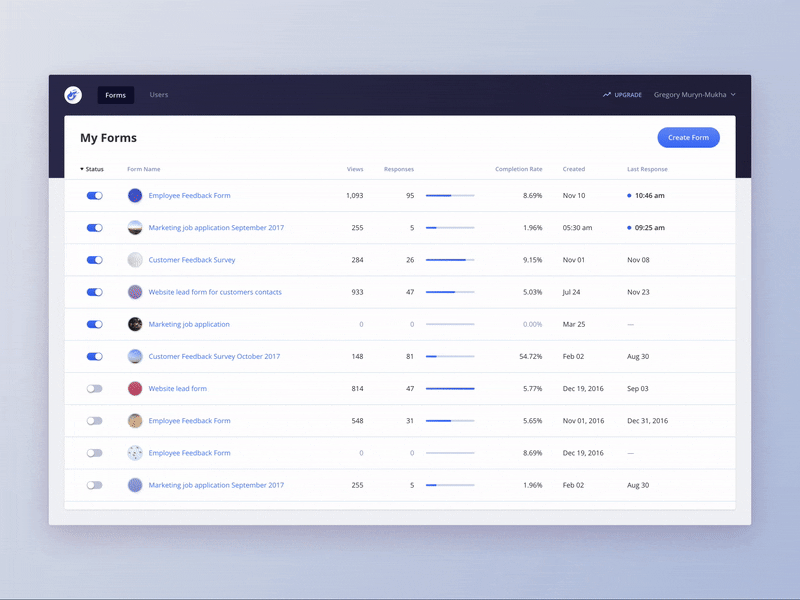Switch to the Forms tab
Viewport: 800px width, 600px height.
tap(116, 95)
